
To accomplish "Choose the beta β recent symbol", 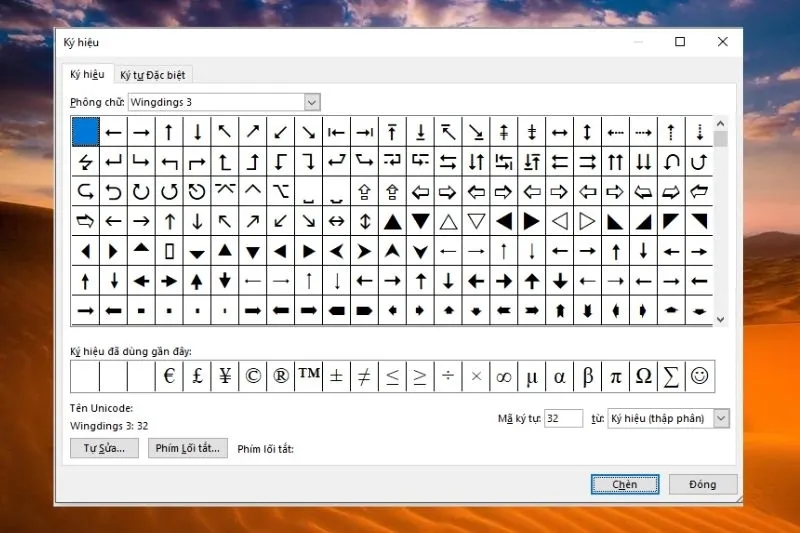I will click(x=587, y=376).
